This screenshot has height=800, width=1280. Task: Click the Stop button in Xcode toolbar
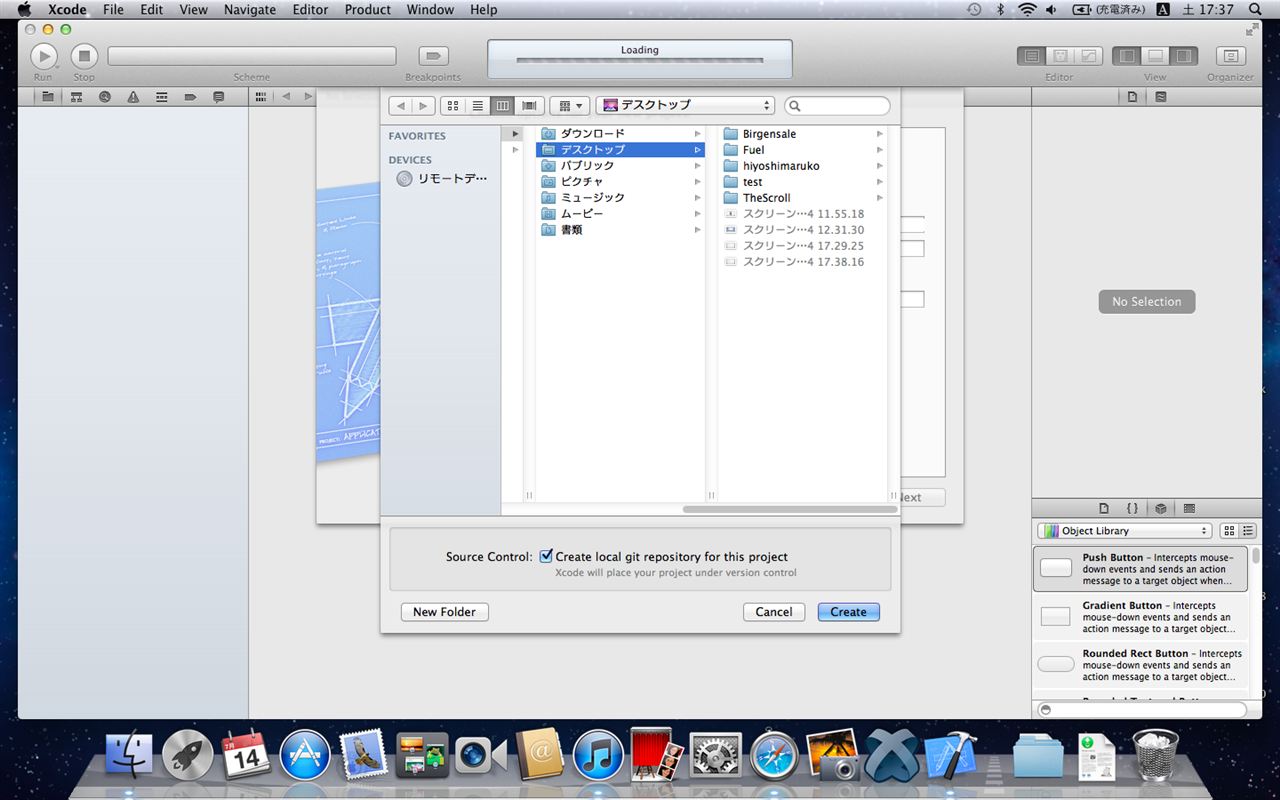tap(84, 56)
